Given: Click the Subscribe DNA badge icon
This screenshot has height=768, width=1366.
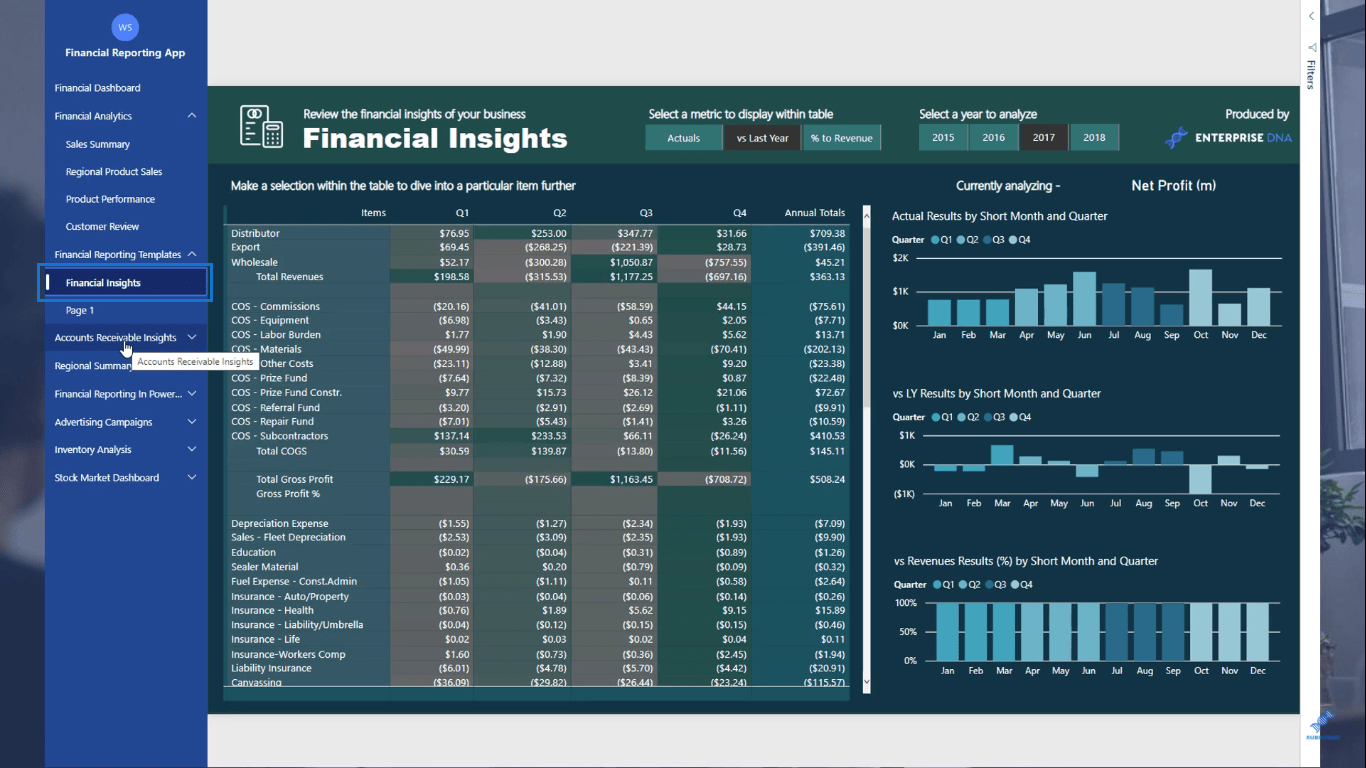Looking at the screenshot, I should 1321,726.
